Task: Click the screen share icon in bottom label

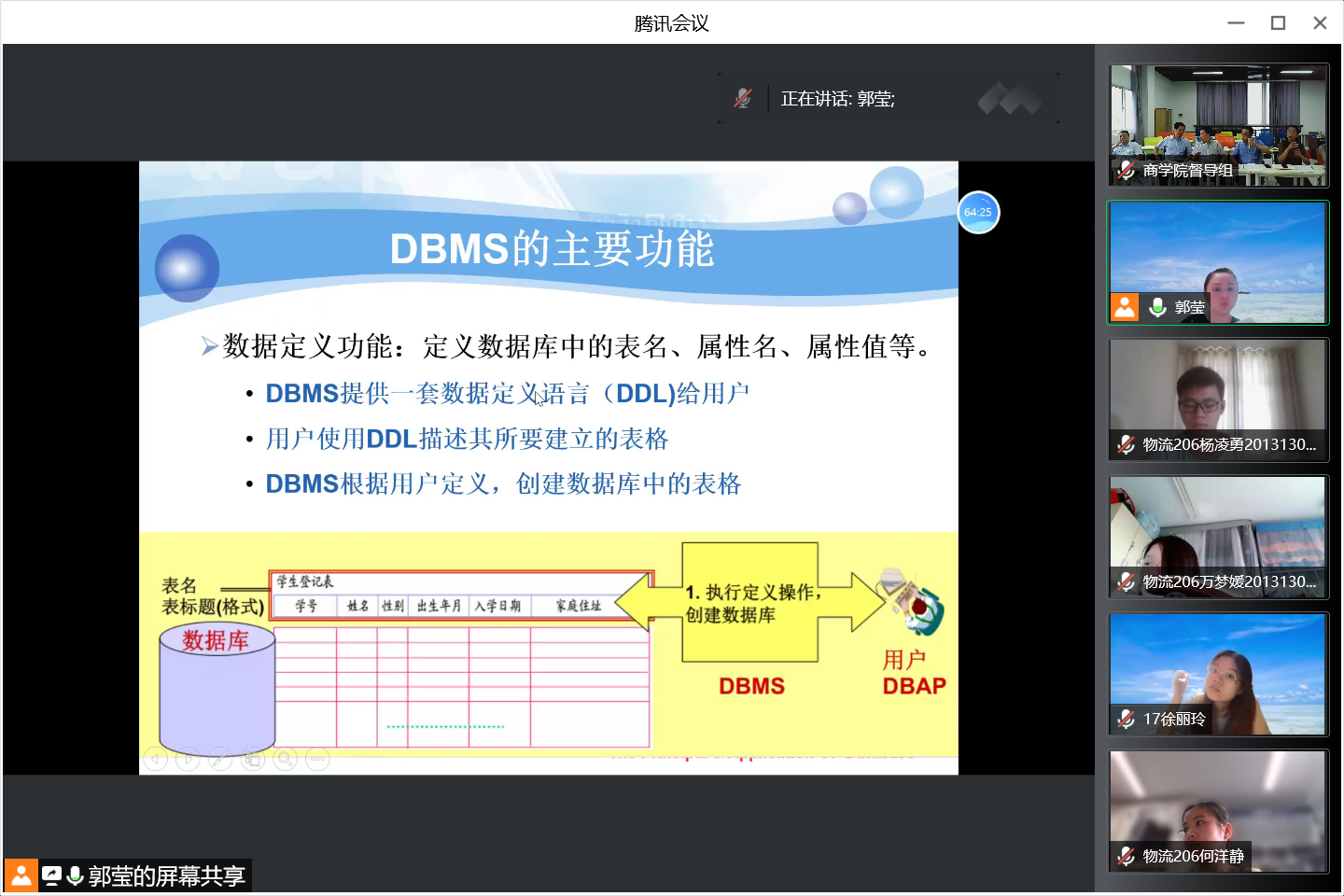Action: click(51, 875)
